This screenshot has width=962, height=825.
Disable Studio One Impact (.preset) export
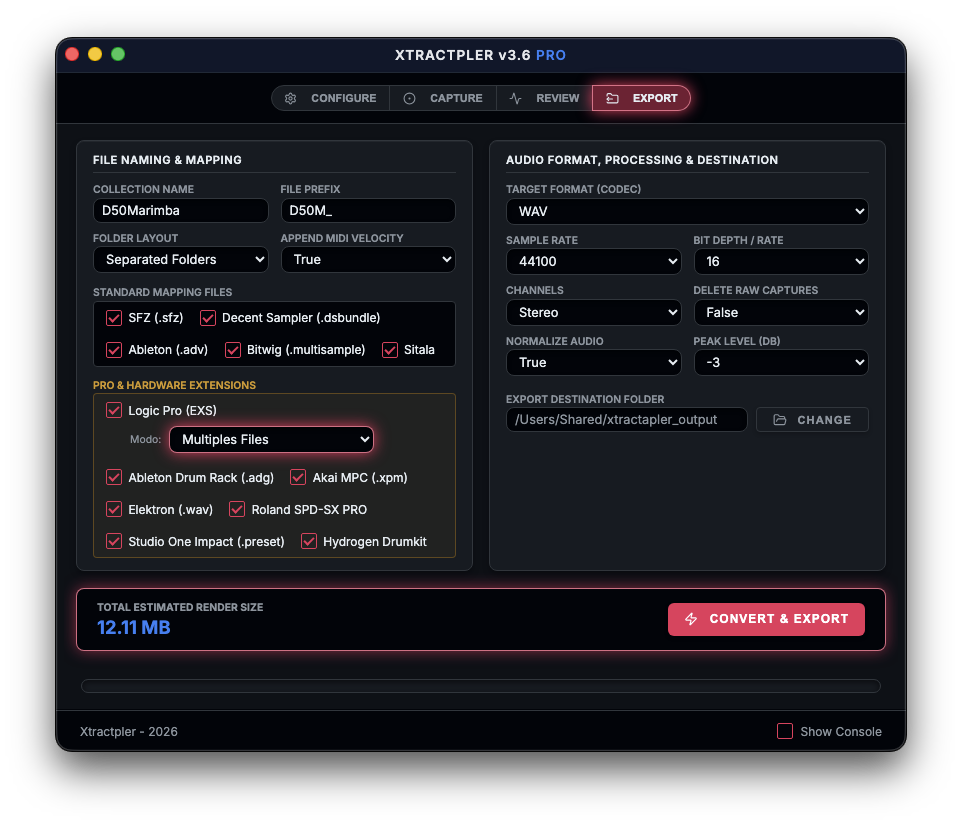[114, 541]
